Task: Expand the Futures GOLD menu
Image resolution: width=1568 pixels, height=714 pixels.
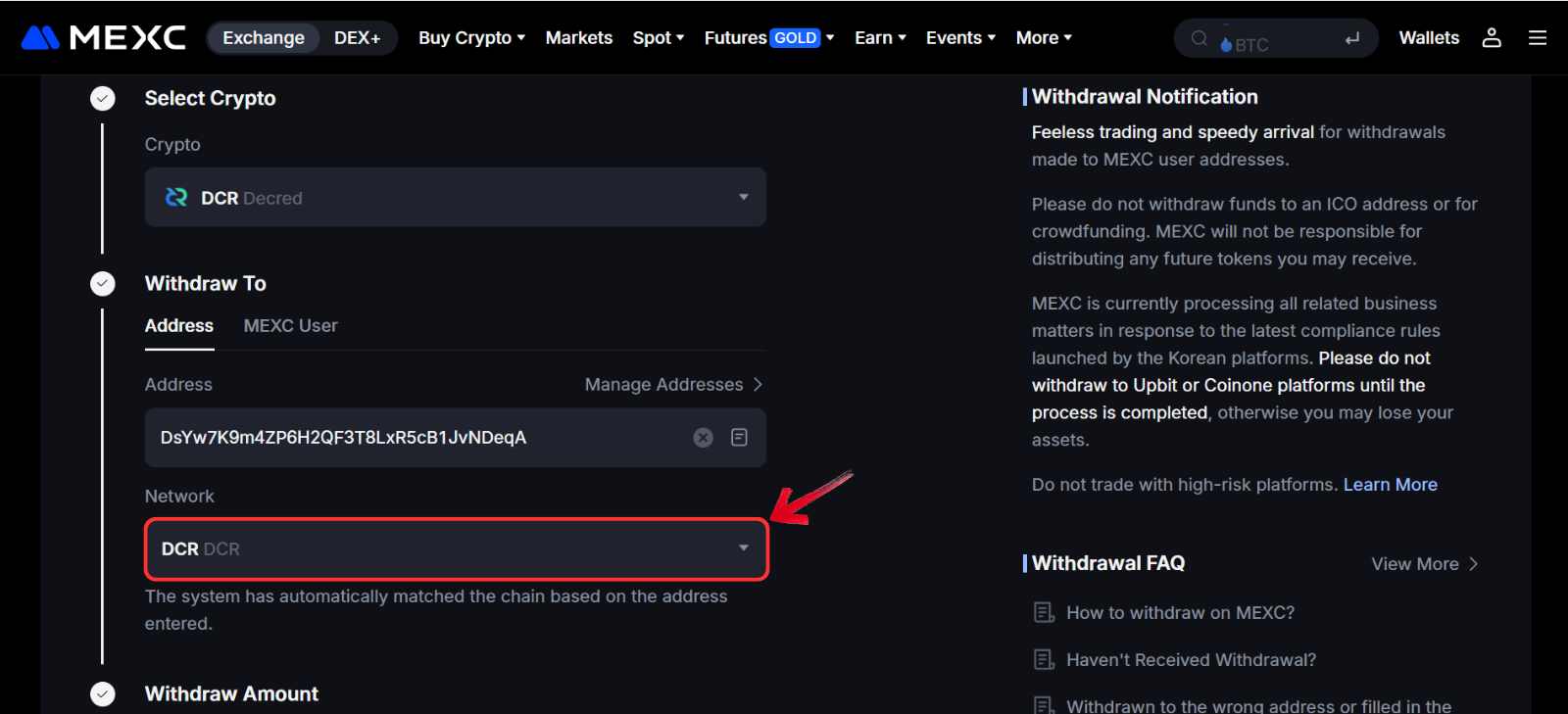Action: [x=769, y=37]
